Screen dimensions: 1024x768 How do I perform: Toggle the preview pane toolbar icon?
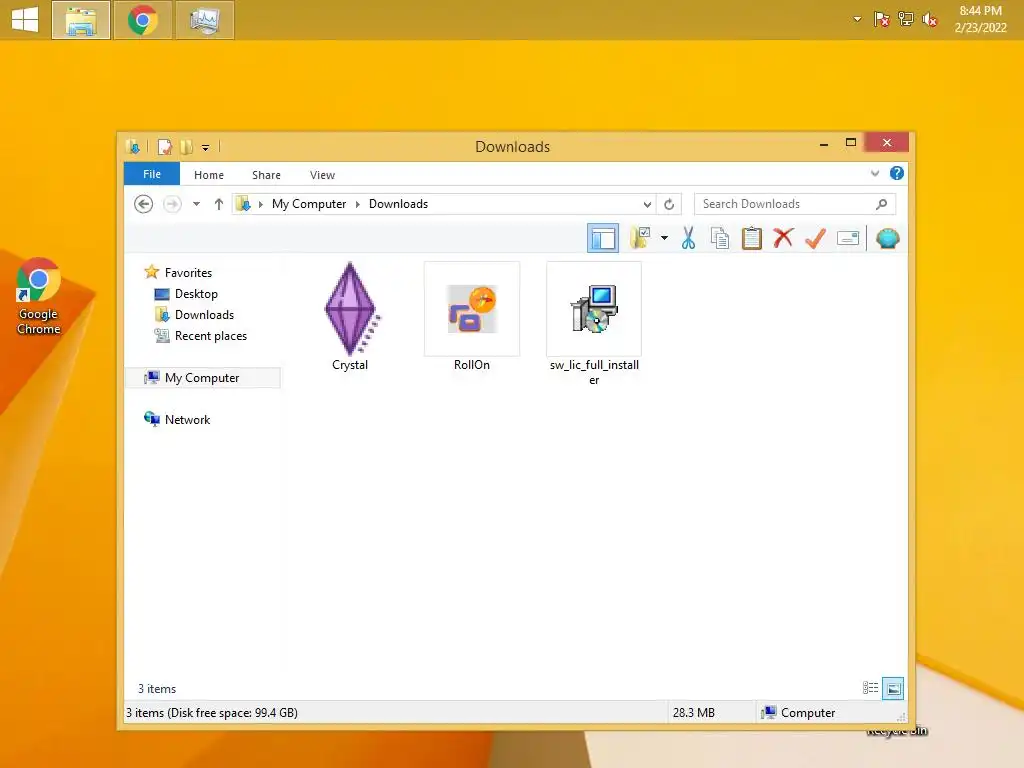pos(603,238)
